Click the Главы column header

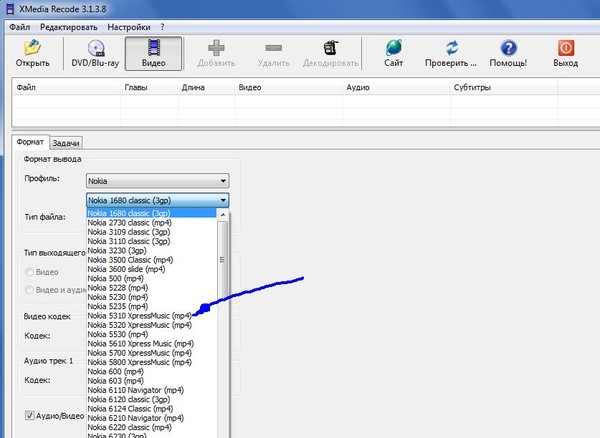[x=149, y=87]
